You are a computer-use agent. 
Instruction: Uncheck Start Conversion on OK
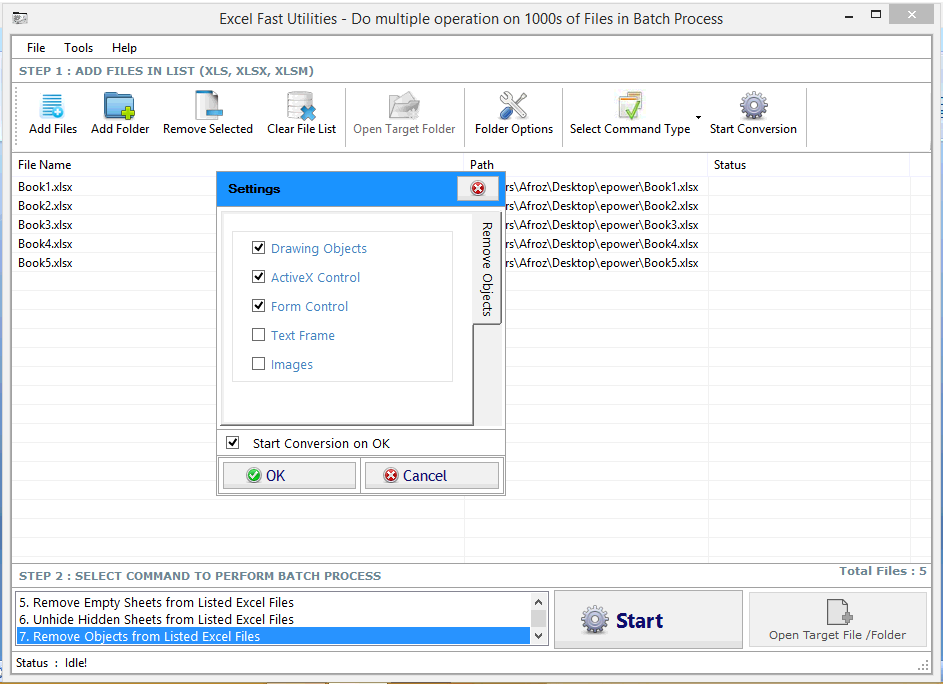233,442
